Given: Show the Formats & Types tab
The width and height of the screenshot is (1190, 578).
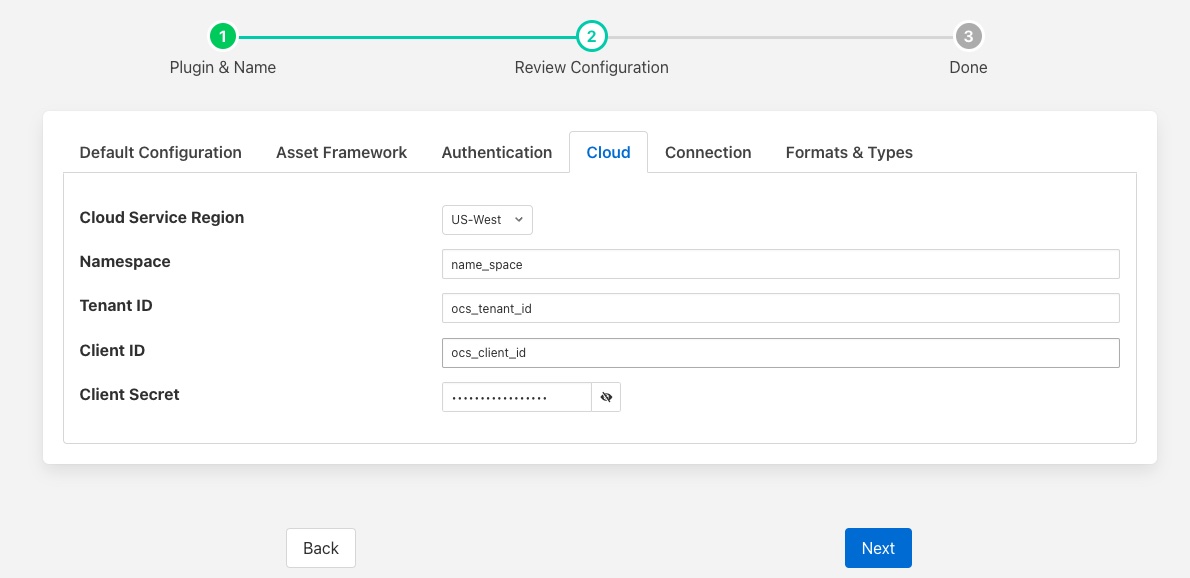Looking at the screenshot, I should 849,153.
